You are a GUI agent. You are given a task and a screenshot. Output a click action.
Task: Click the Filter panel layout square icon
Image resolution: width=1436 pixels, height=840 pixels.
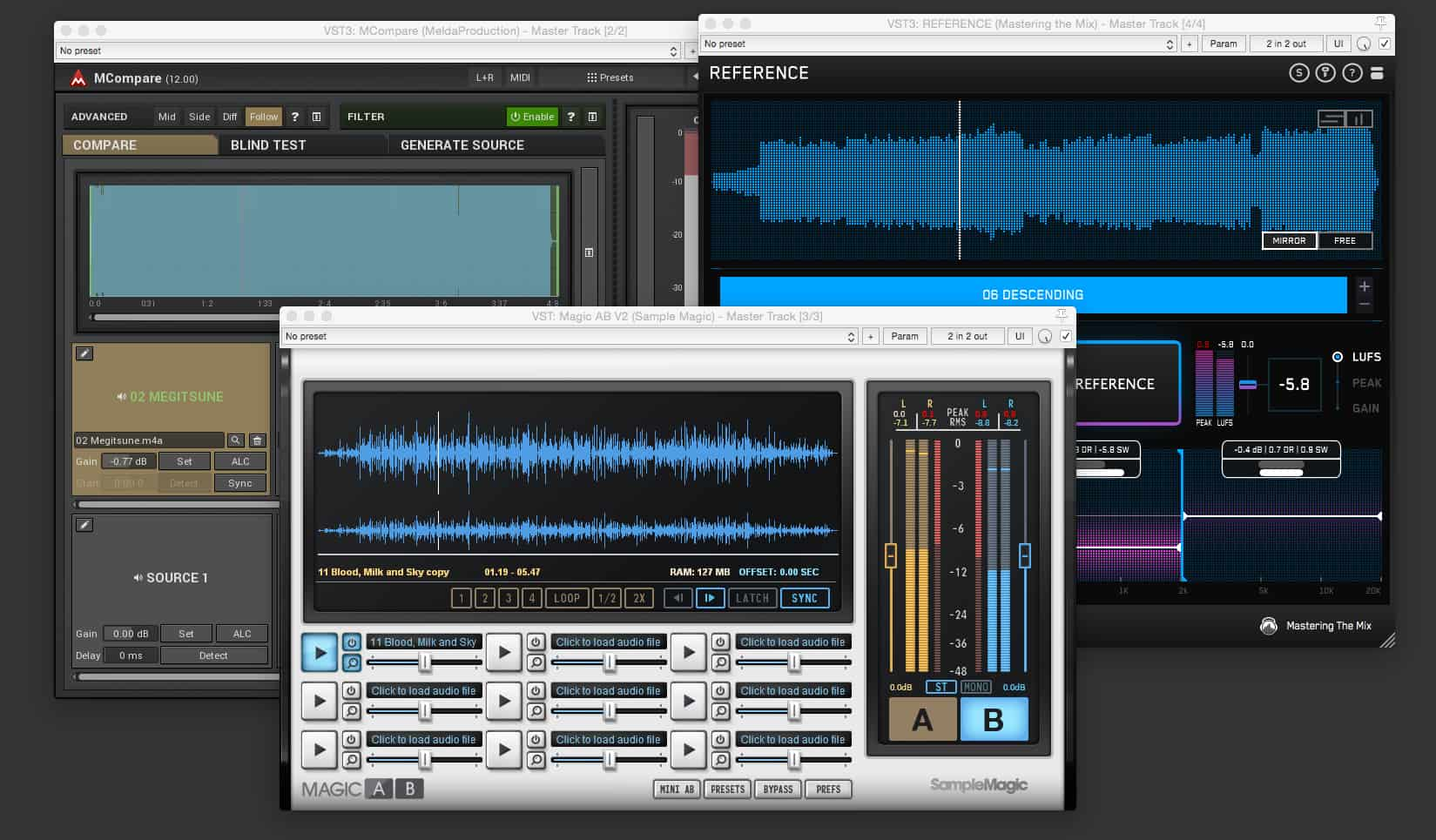pyautogui.click(x=593, y=117)
